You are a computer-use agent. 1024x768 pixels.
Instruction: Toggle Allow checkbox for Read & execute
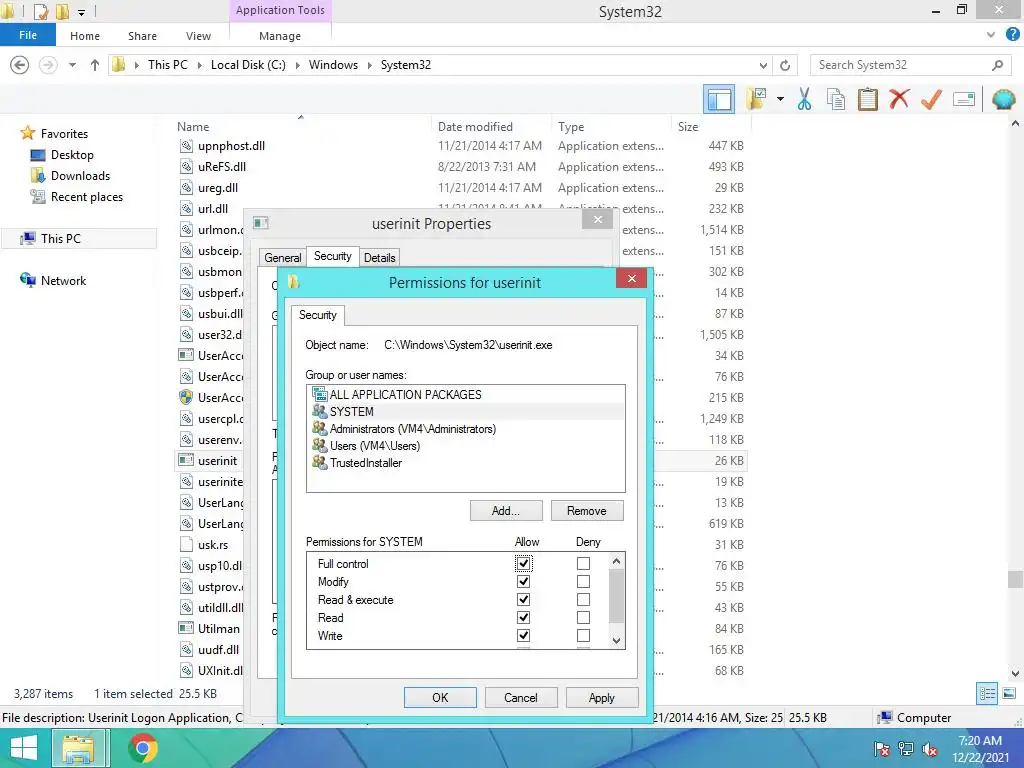[x=523, y=600]
